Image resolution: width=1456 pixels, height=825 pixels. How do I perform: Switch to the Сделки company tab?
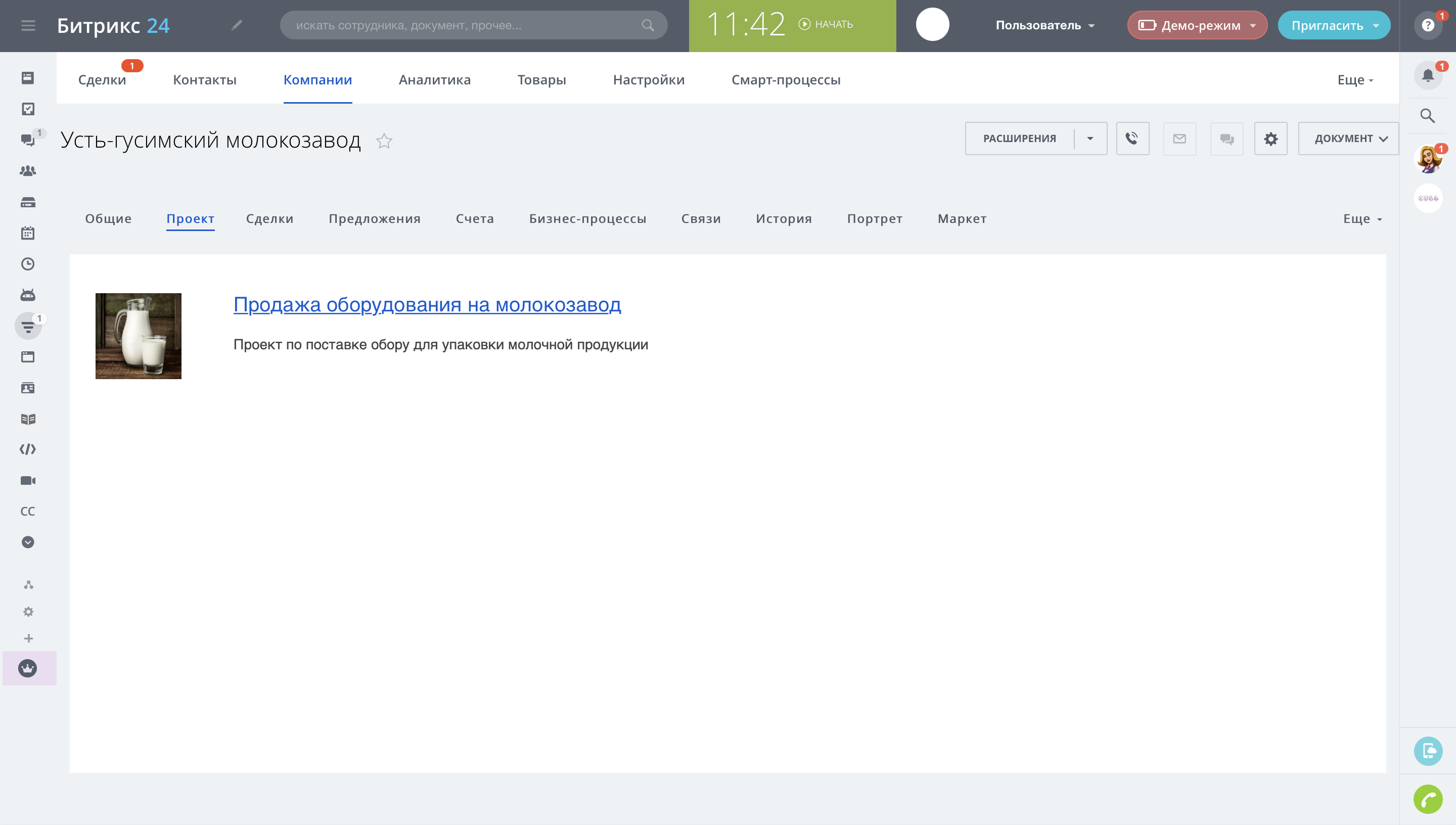tap(269, 219)
